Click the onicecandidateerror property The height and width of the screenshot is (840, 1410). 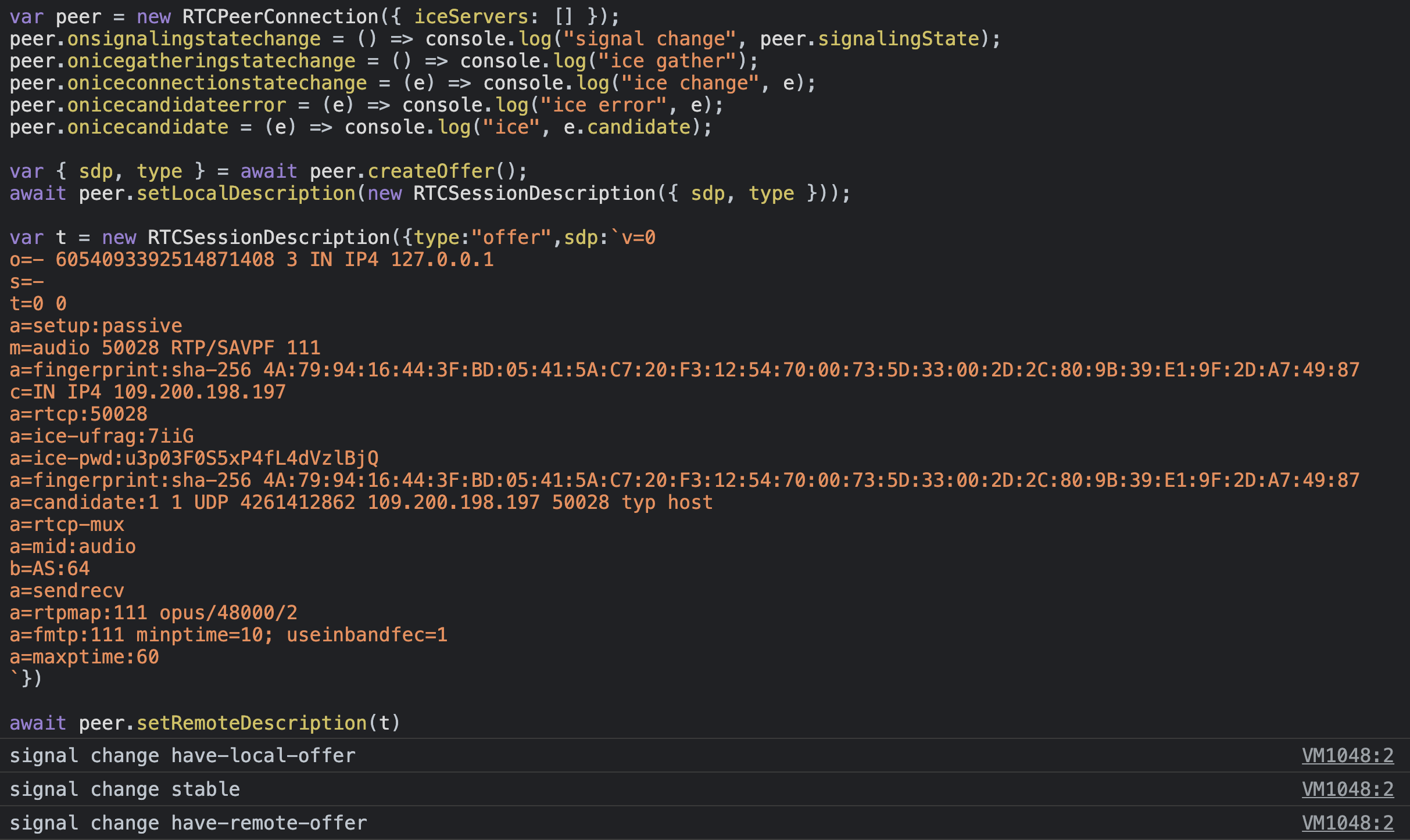[177, 105]
